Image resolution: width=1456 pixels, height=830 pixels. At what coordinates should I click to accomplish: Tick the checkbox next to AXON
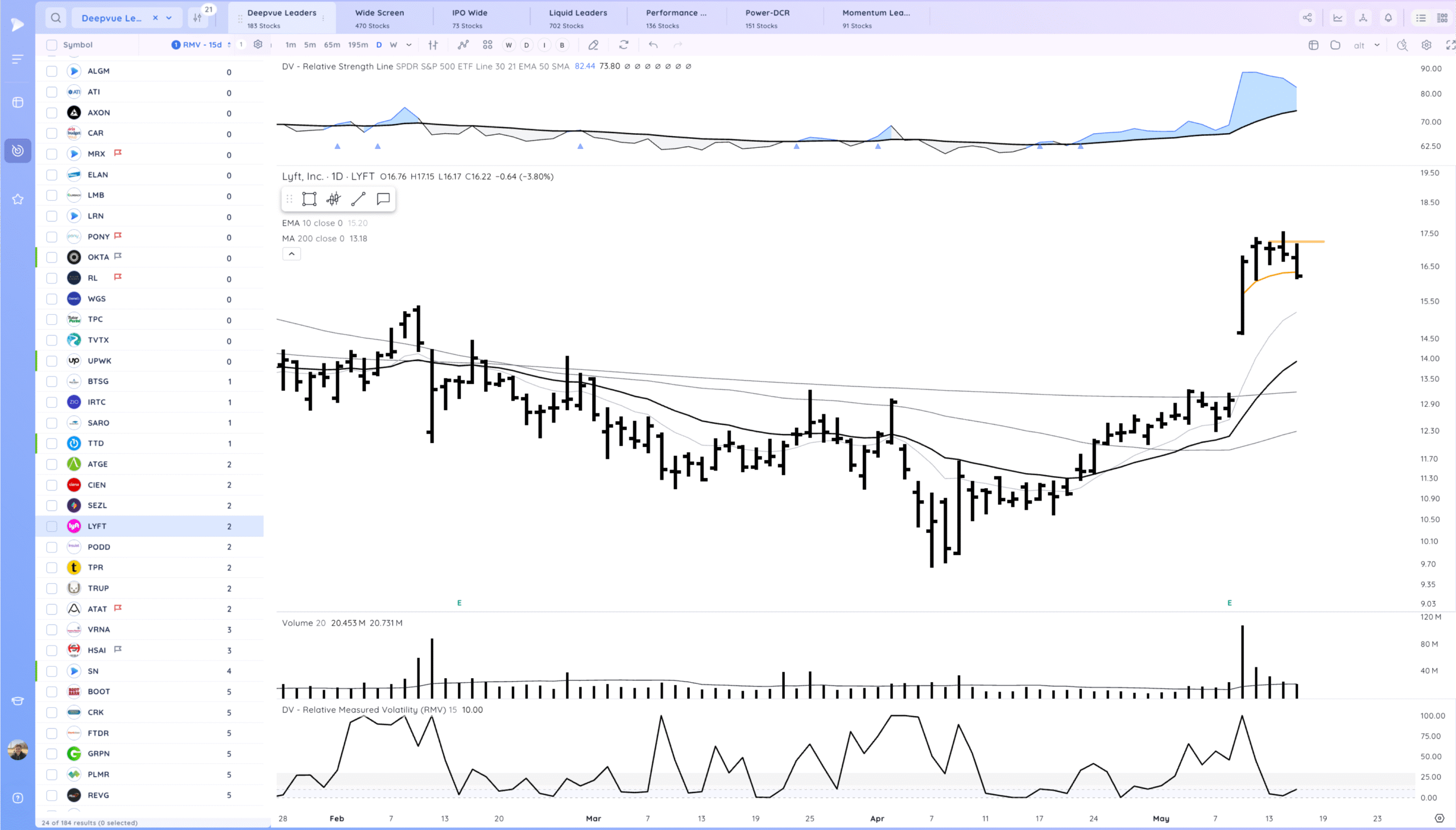52,113
